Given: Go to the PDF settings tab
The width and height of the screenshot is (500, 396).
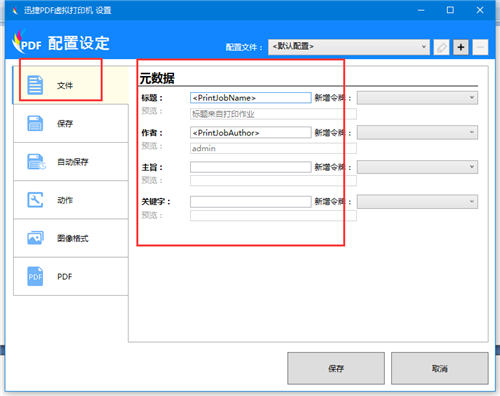Looking at the screenshot, I should click(x=71, y=276).
